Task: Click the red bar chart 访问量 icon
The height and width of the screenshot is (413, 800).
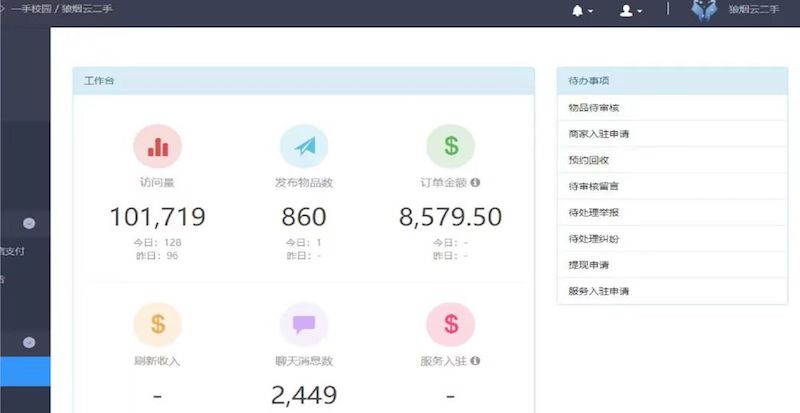Action: (157, 146)
